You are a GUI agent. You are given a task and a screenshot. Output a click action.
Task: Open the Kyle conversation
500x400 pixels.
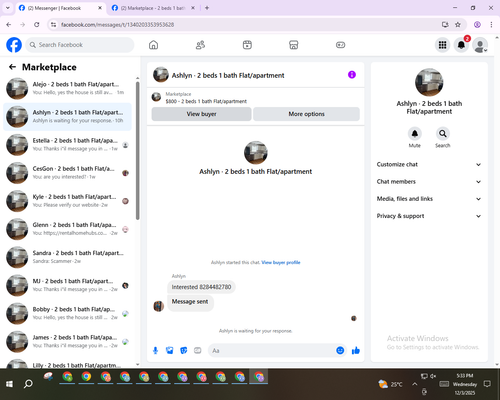coord(67,201)
